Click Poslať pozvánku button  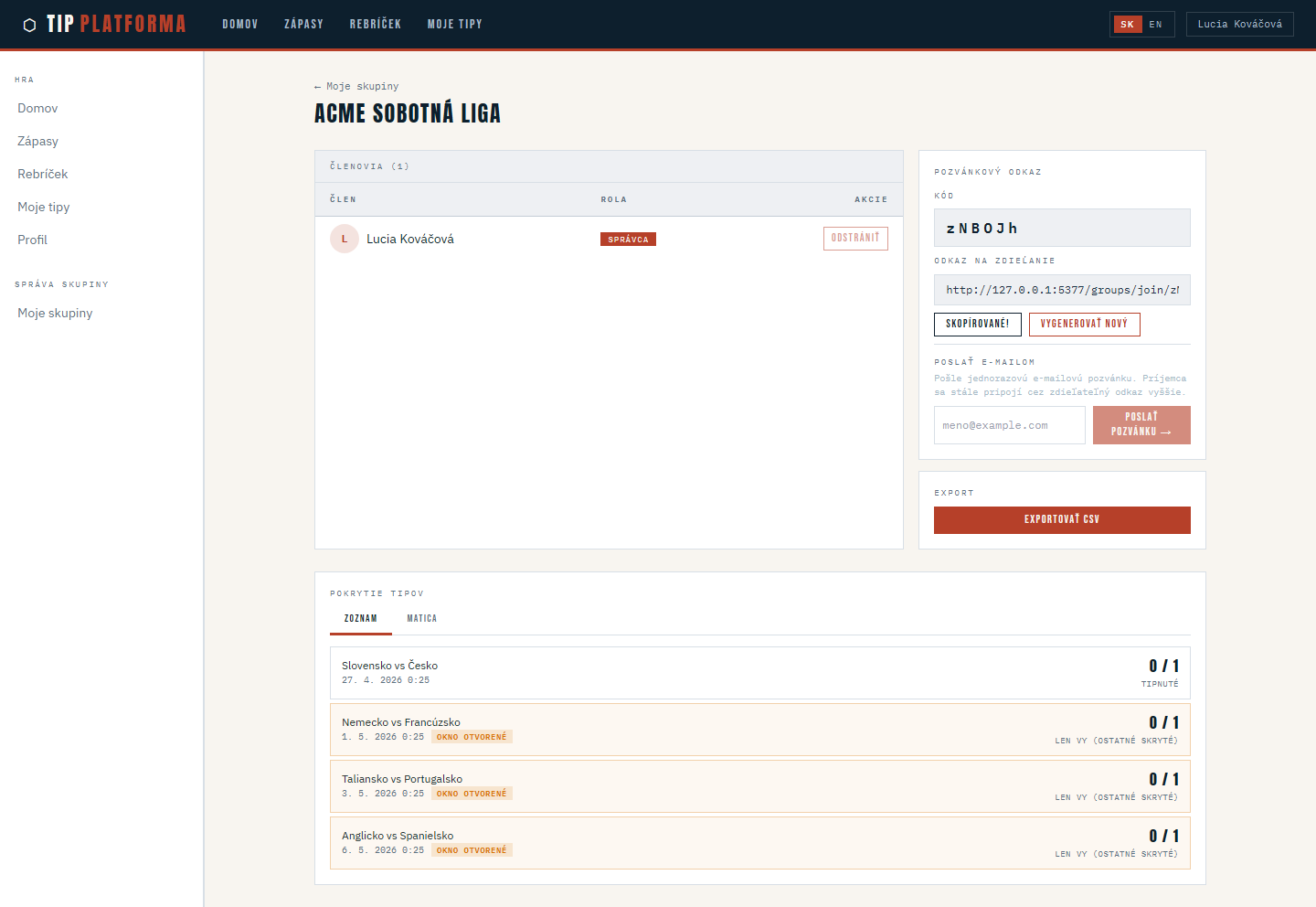tap(1141, 425)
